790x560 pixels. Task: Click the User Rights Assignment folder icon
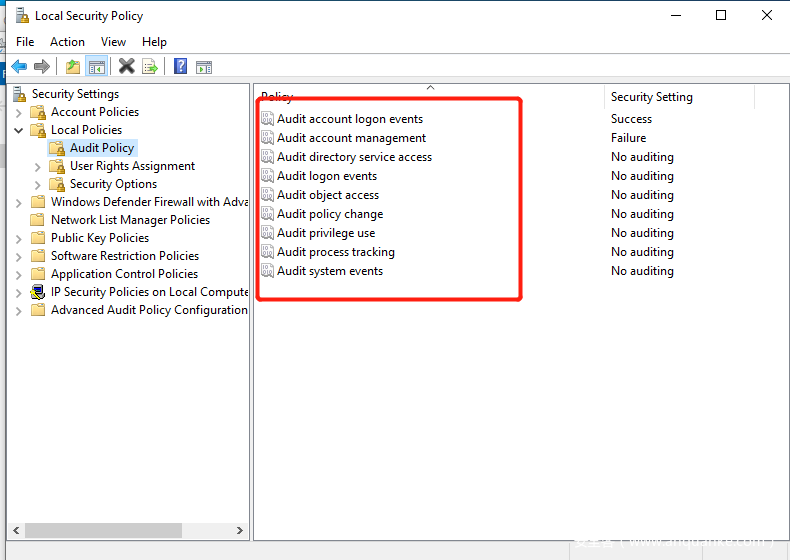point(57,166)
